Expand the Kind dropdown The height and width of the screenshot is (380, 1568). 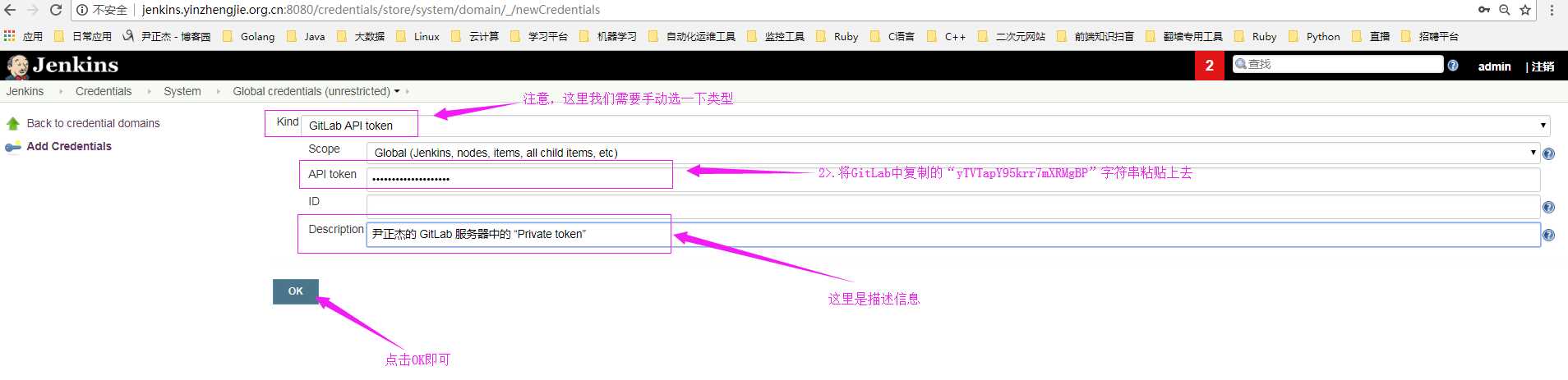click(925, 126)
